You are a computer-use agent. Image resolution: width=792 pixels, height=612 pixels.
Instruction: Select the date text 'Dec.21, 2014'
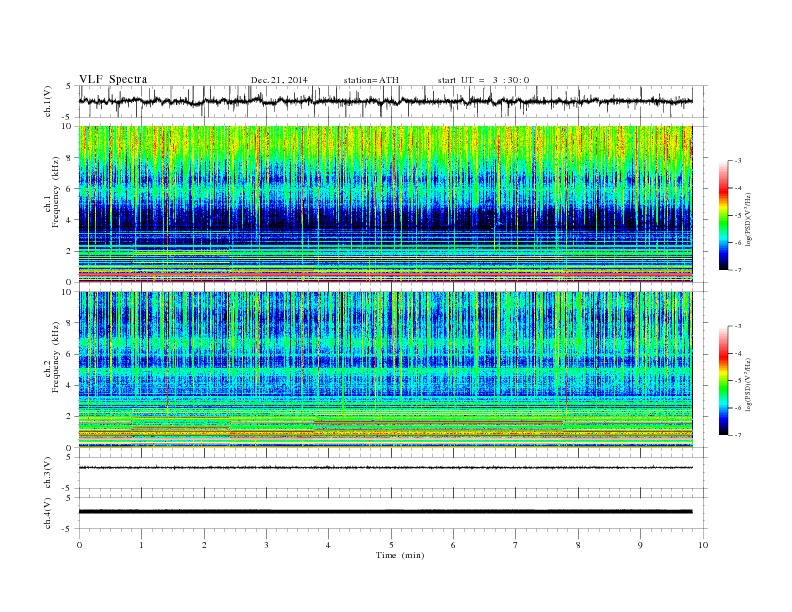point(279,80)
